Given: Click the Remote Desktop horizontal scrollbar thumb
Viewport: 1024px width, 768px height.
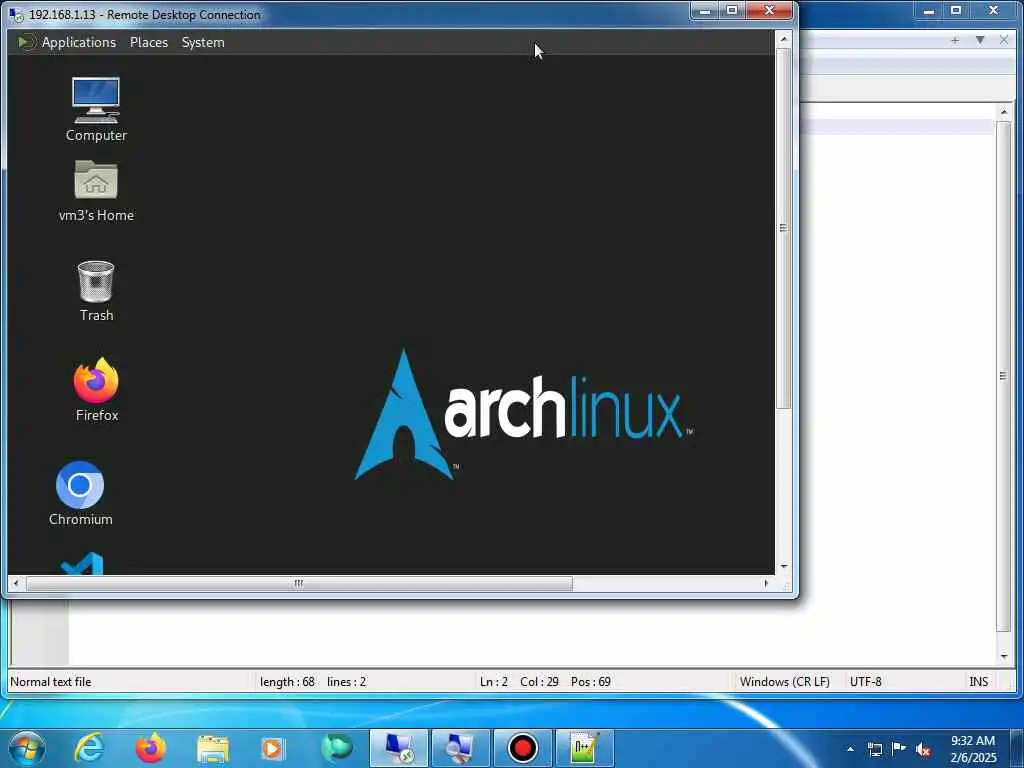Looking at the screenshot, I should [x=299, y=583].
